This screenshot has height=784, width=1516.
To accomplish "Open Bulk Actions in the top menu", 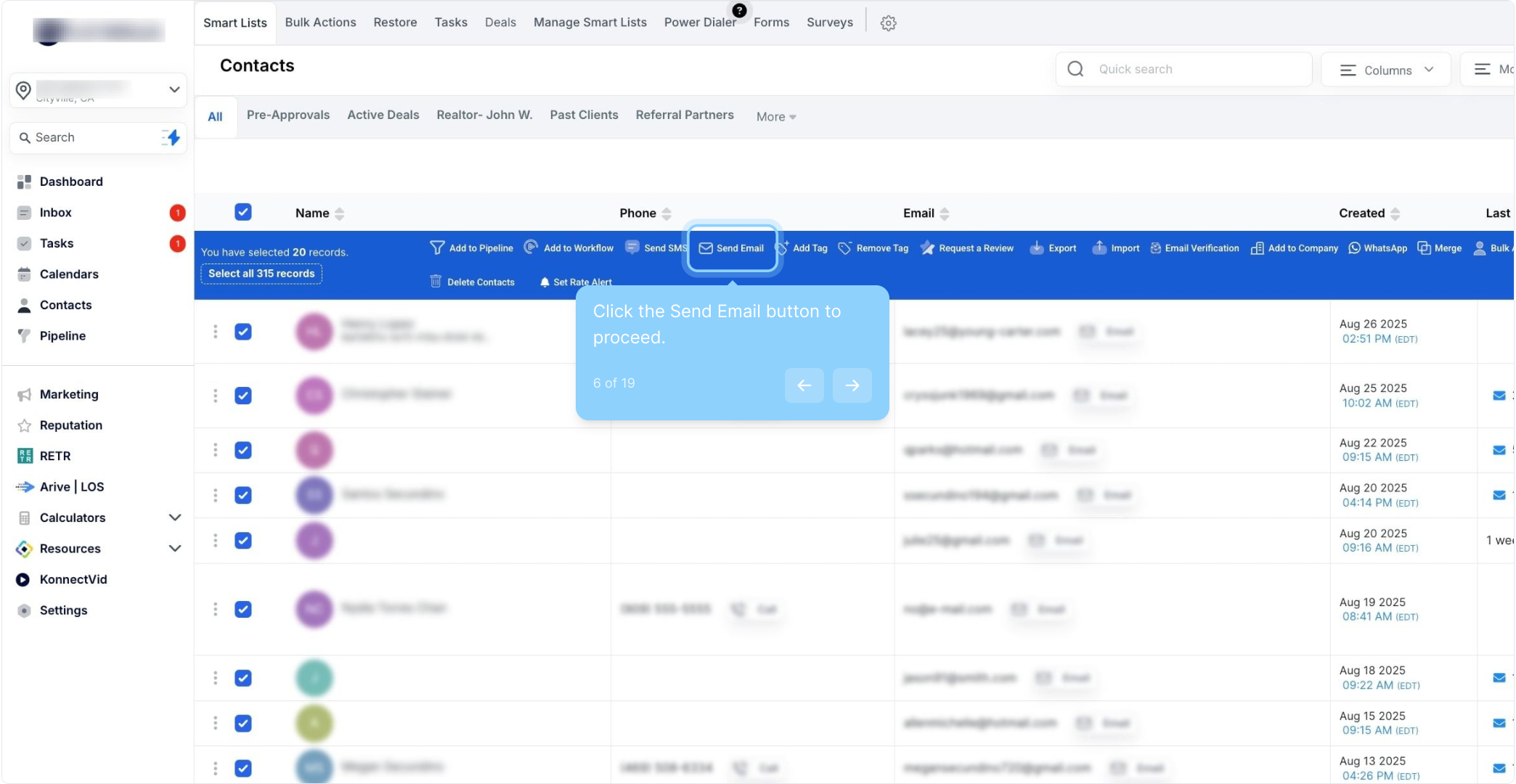I will click(320, 23).
